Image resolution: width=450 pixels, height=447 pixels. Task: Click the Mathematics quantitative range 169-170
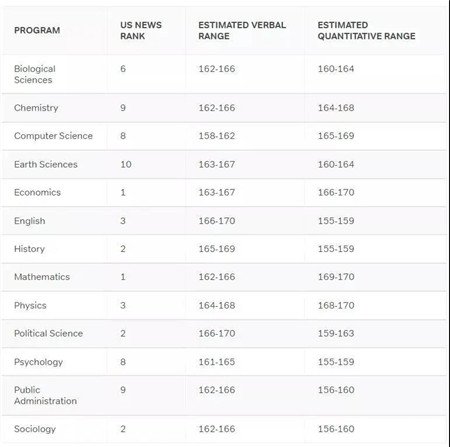336,277
